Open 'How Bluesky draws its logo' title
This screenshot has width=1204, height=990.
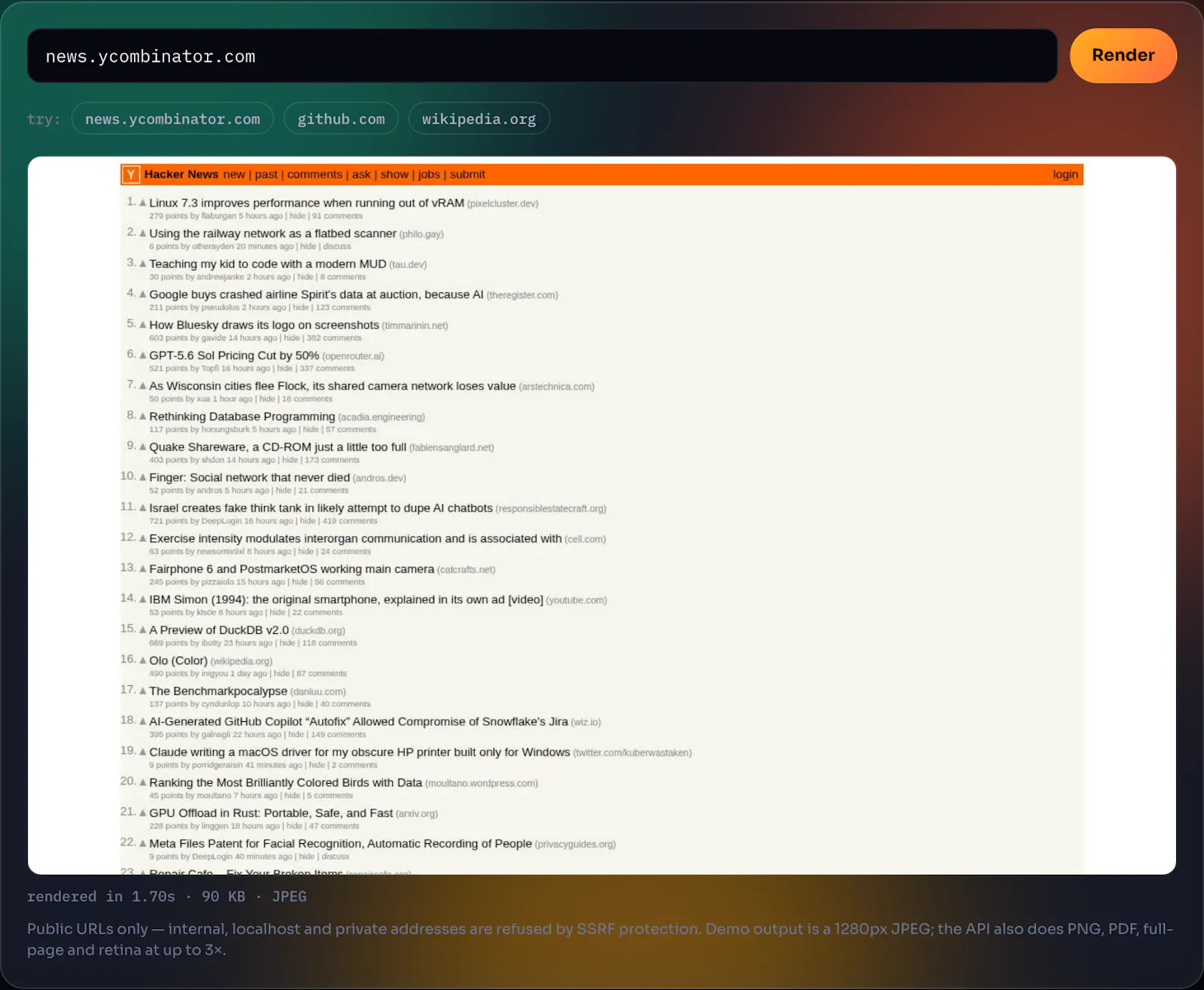coord(264,324)
